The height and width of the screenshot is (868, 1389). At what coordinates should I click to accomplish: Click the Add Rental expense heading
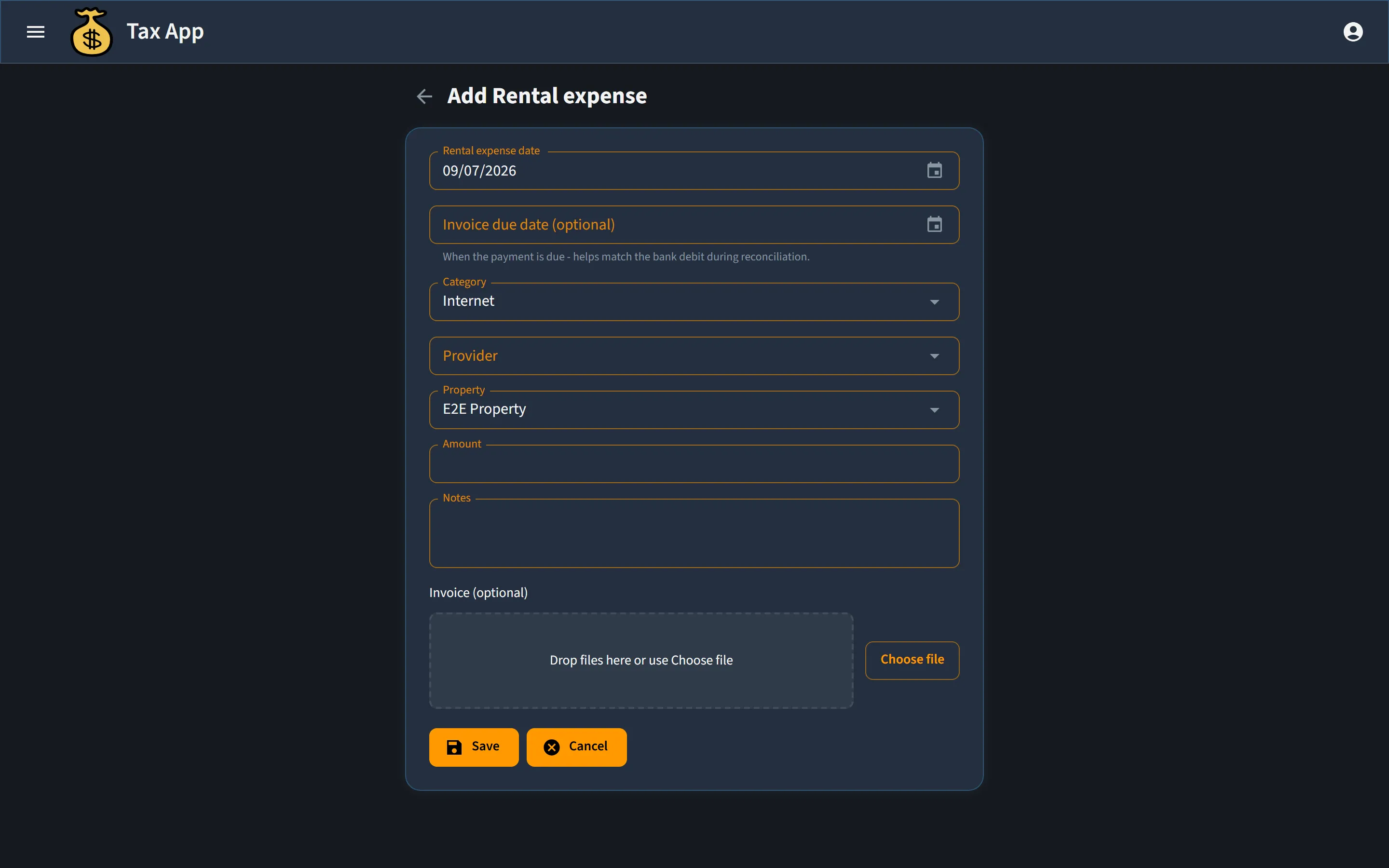click(x=547, y=96)
